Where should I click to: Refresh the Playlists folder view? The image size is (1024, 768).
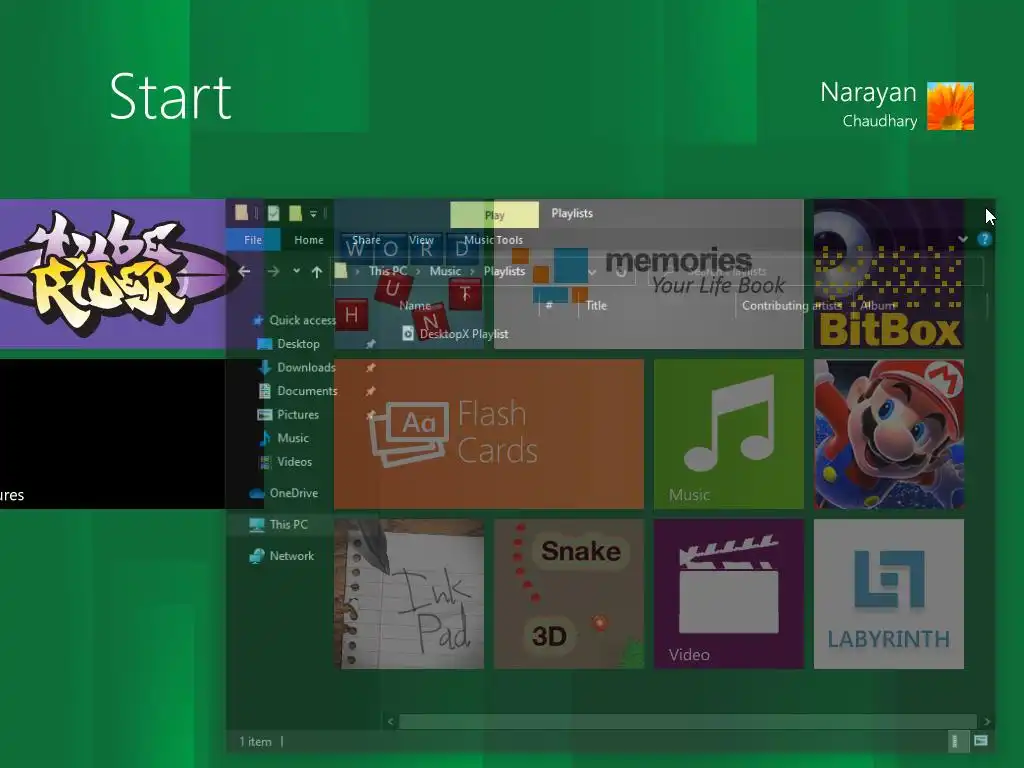[620, 272]
